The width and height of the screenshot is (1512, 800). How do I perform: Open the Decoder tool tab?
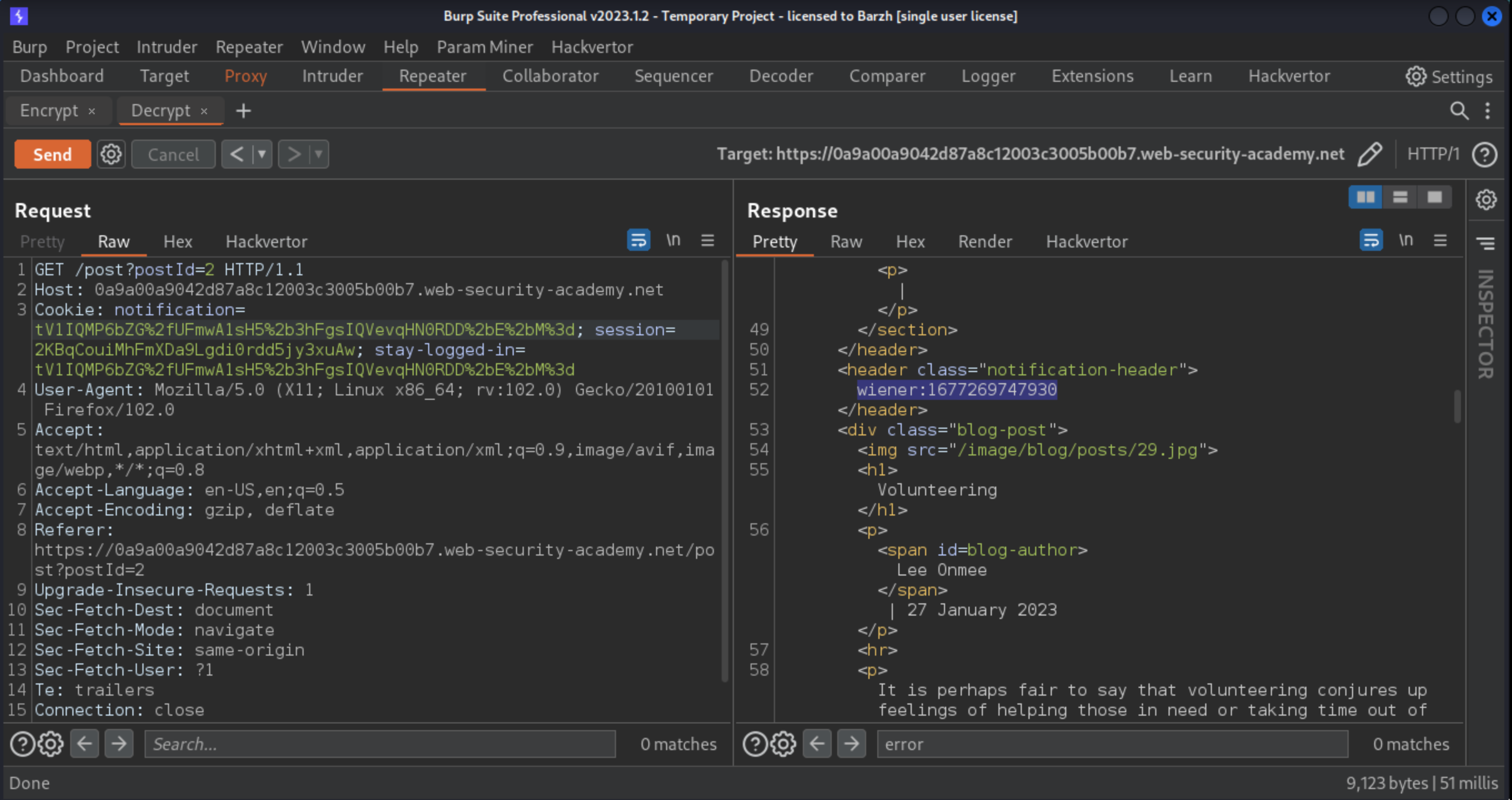[781, 76]
